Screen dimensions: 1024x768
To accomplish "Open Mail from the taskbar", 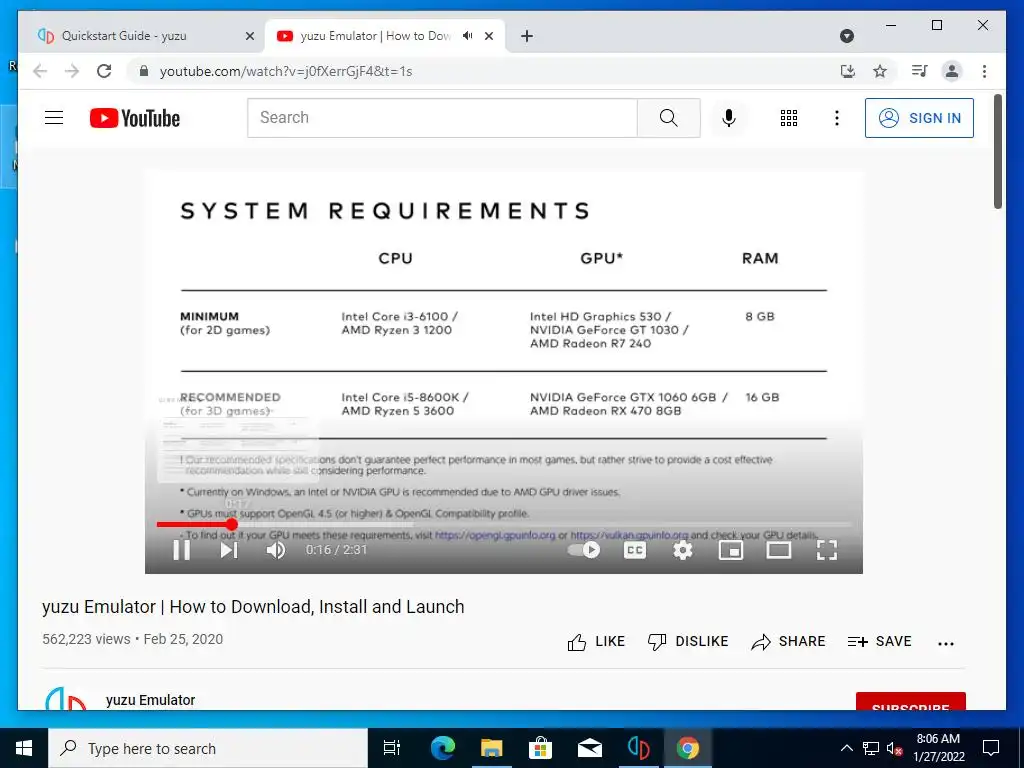I will [589, 748].
